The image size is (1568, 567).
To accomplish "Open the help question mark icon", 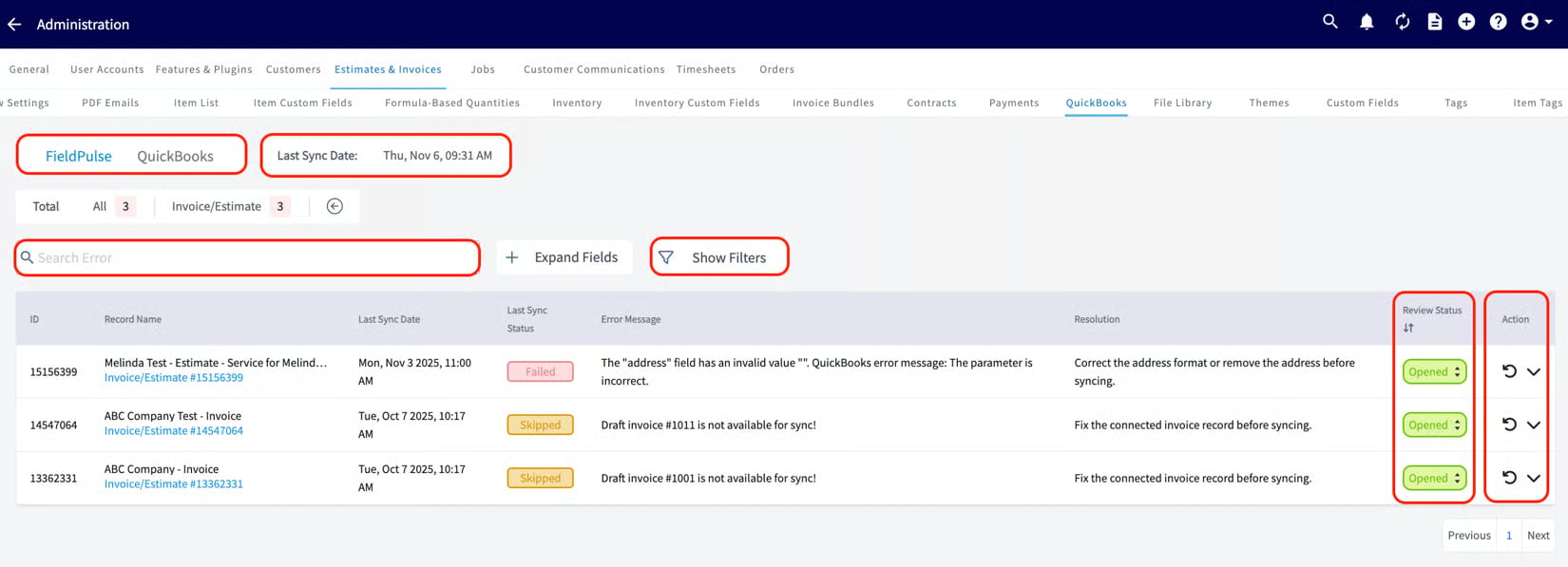I will [1498, 22].
